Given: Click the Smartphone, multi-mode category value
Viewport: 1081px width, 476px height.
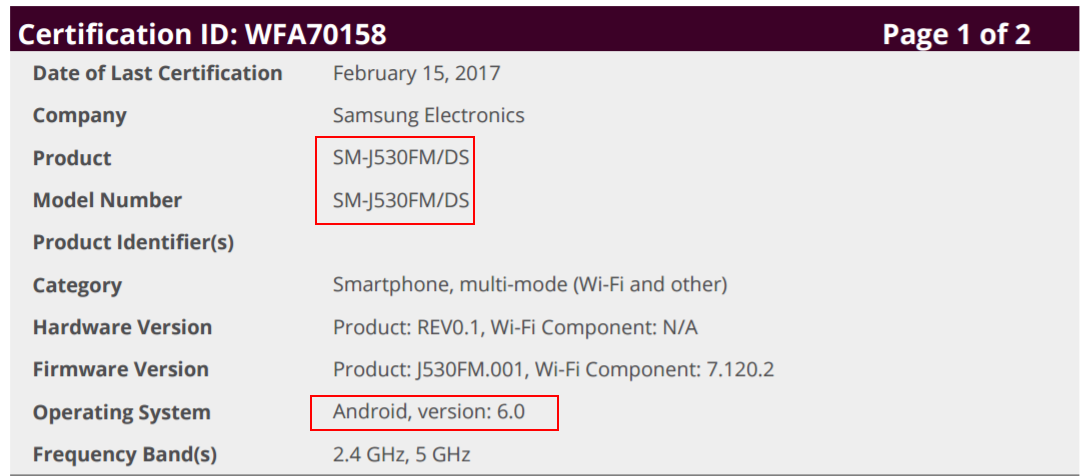Looking at the screenshot, I should point(530,285).
